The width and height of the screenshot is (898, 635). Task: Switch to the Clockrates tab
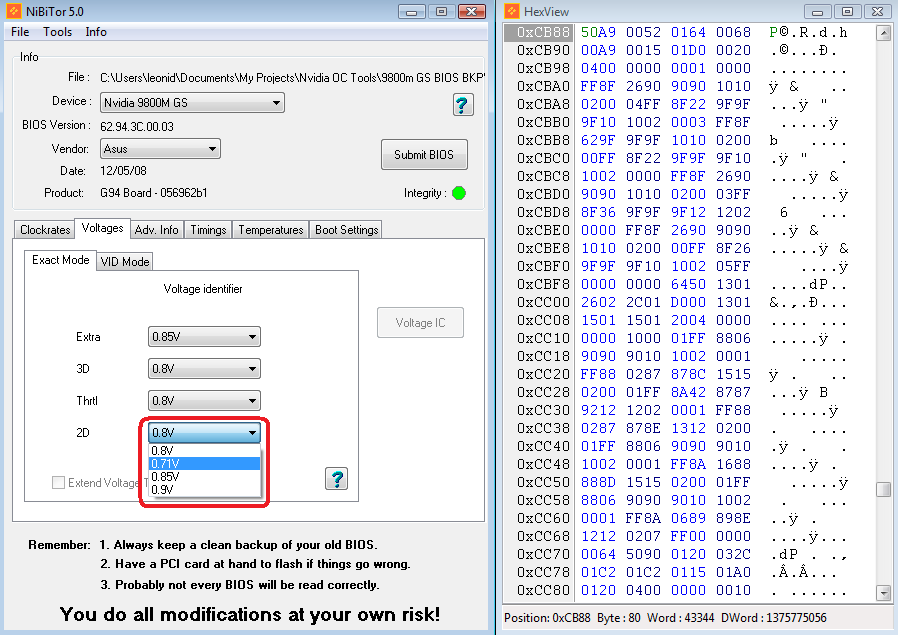(45, 230)
